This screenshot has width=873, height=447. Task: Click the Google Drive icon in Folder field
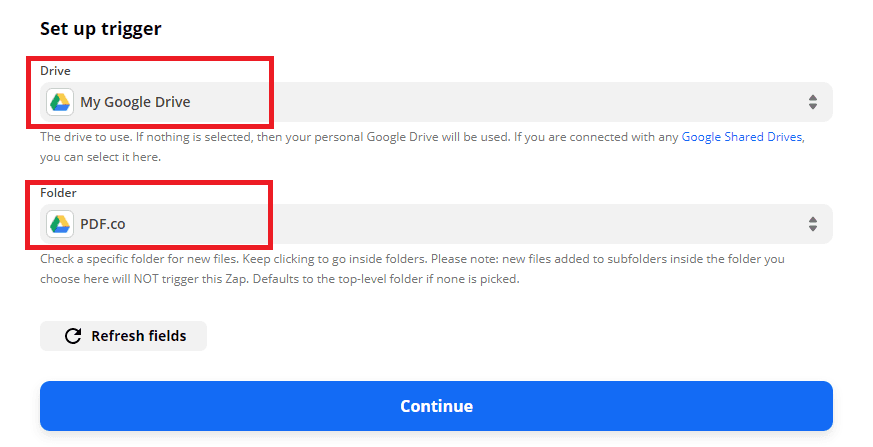60,224
